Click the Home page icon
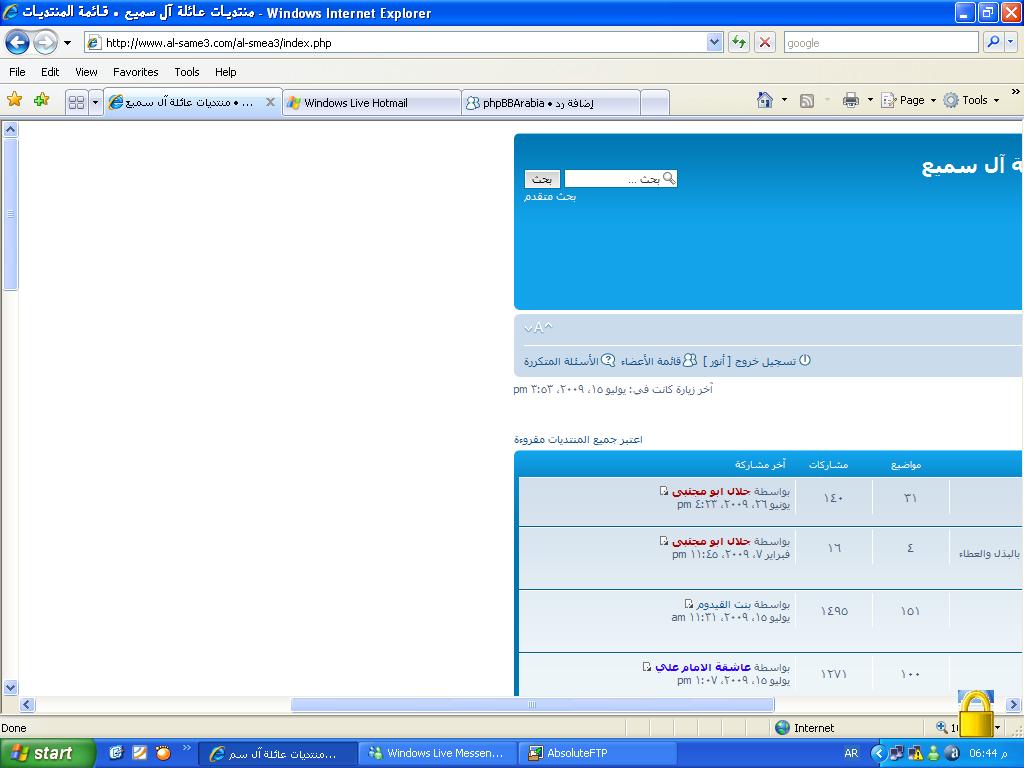The width and height of the screenshot is (1024, 768). click(x=765, y=100)
